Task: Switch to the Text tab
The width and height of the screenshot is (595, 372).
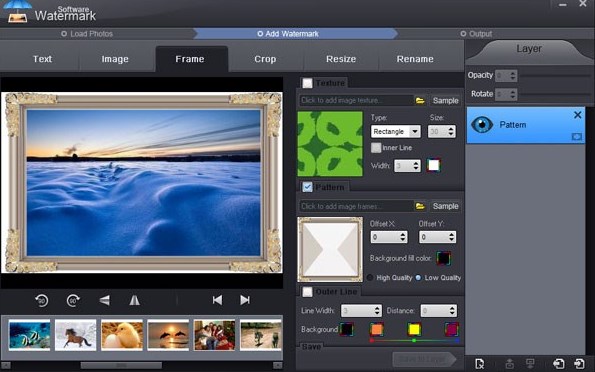Action: coord(42,59)
